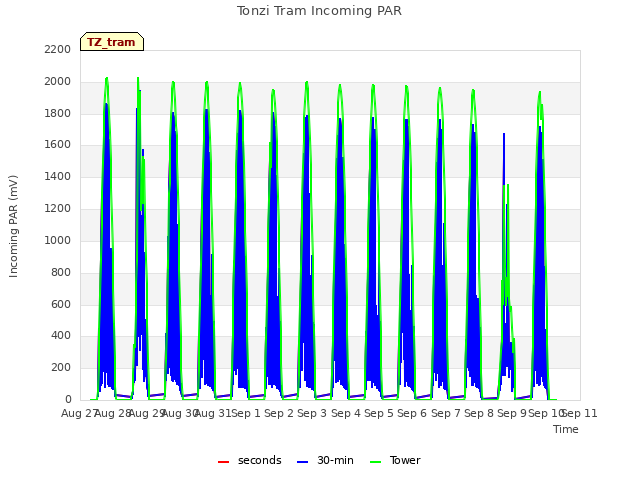Image resolution: width=640 pixels, height=480 pixels.
Task: Click the 0 y-axis tick label
Action: click(x=68, y=400)
